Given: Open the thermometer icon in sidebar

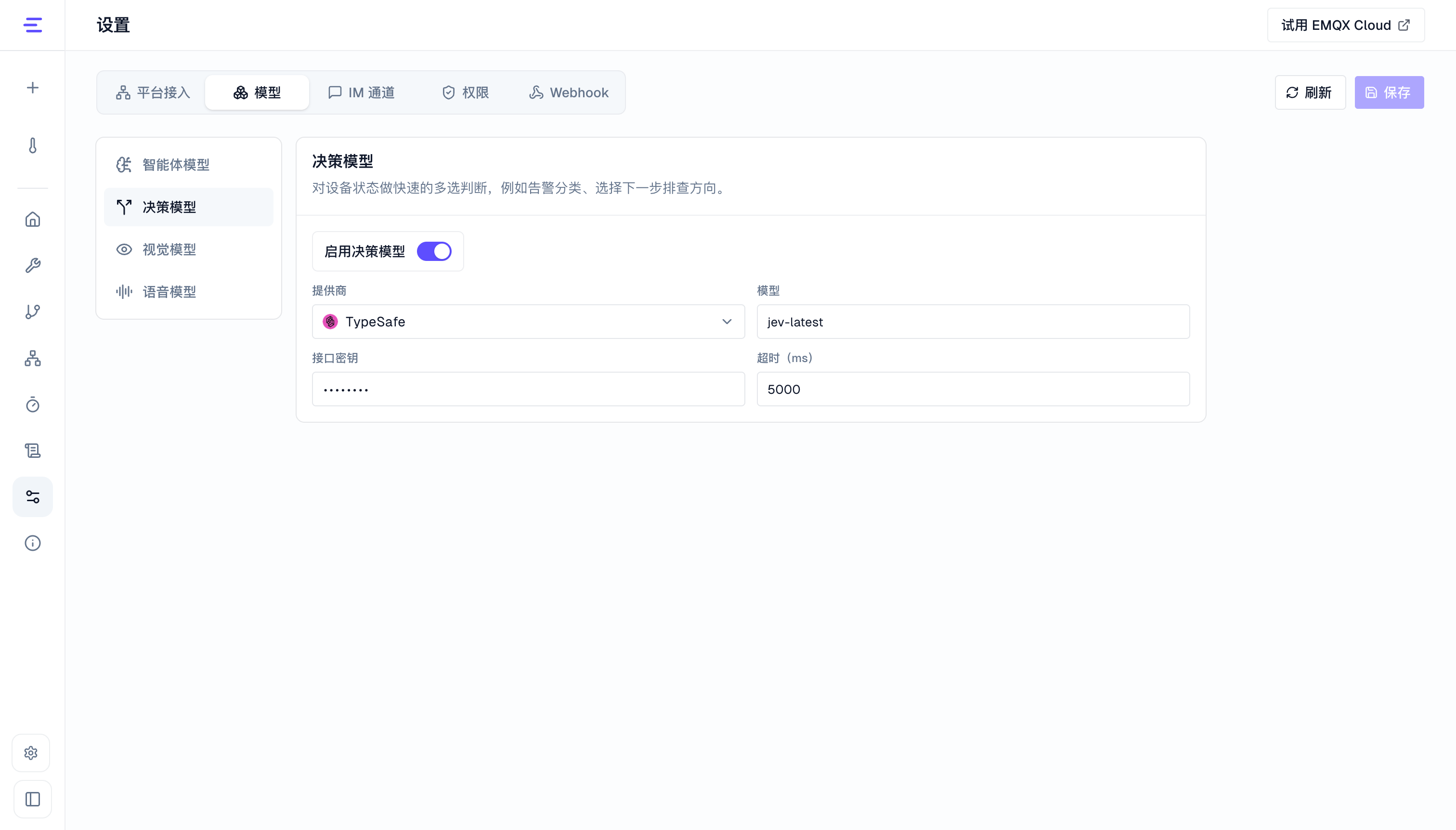Looking at the screenshot, I should pyautogui.click(x=32, y=146).
